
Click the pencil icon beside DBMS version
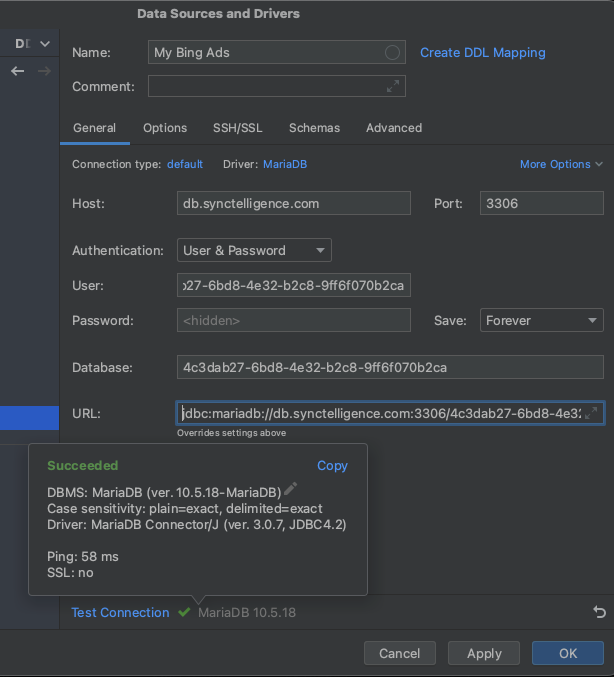[x=291, y=489]
